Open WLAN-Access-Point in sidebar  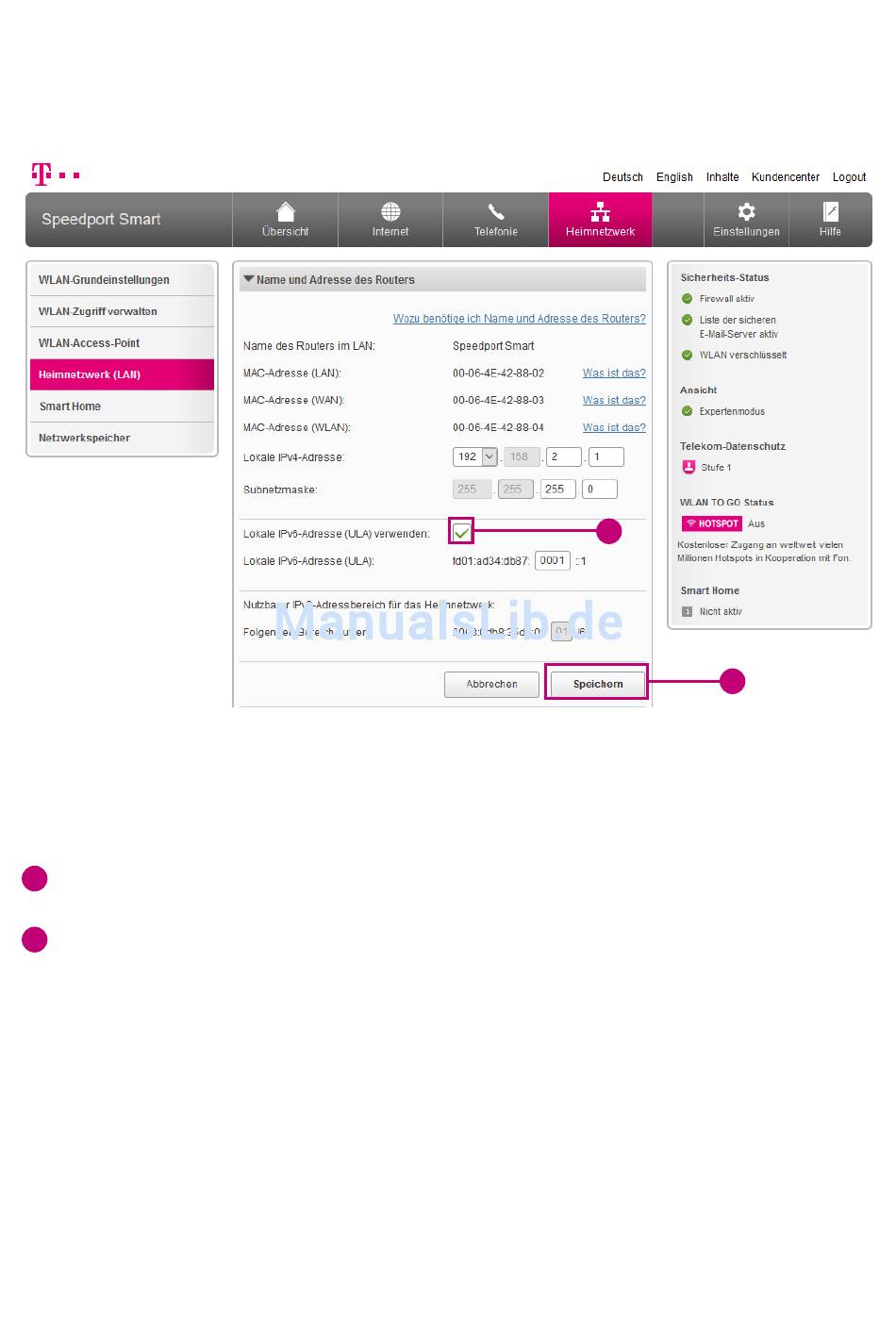point(122,343)
